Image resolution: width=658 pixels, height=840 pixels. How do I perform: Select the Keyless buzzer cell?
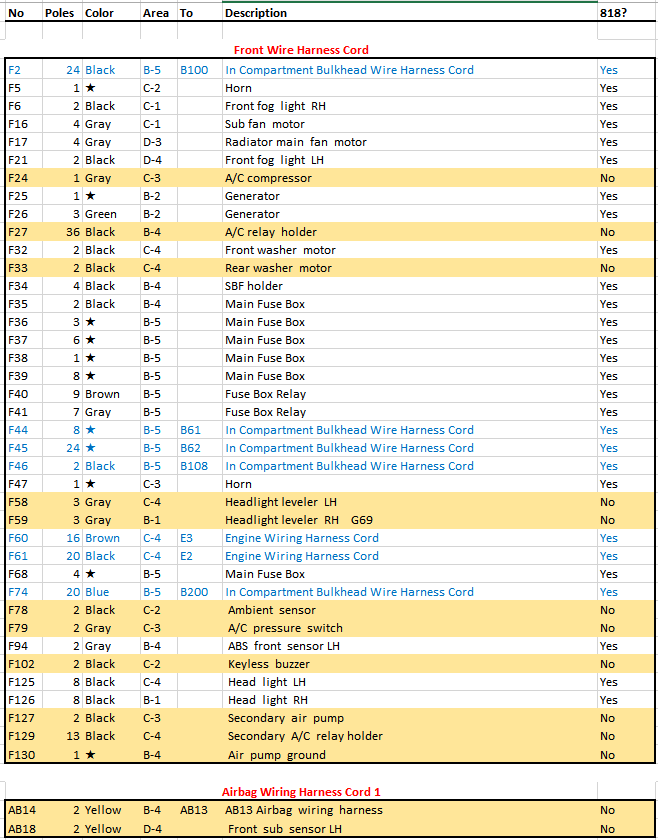(269, 664)
